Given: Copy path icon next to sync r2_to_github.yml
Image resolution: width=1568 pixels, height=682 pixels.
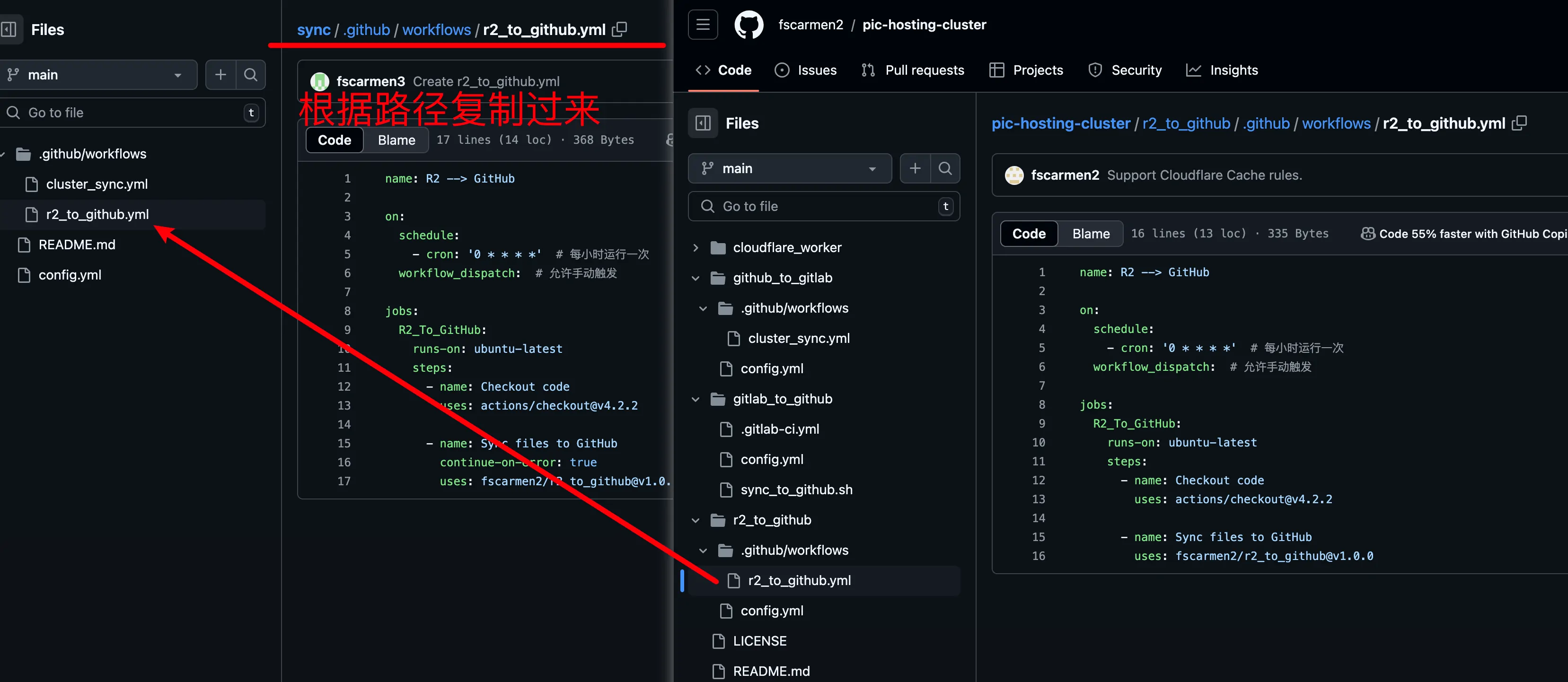Looking at the screenshot, I should [x=619, y=29].
